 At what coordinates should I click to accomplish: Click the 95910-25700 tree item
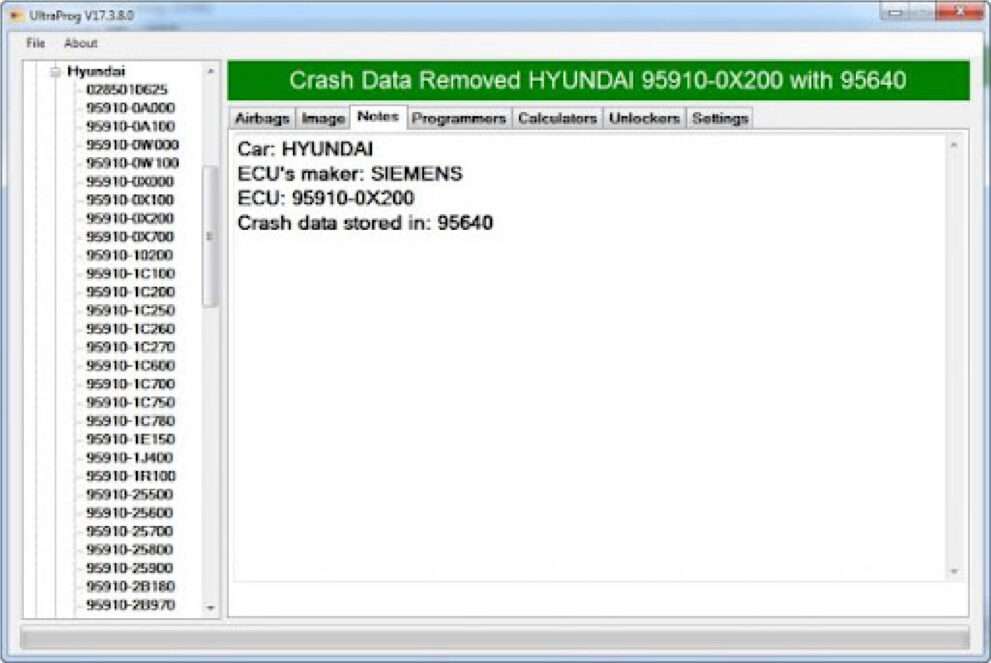129,531
